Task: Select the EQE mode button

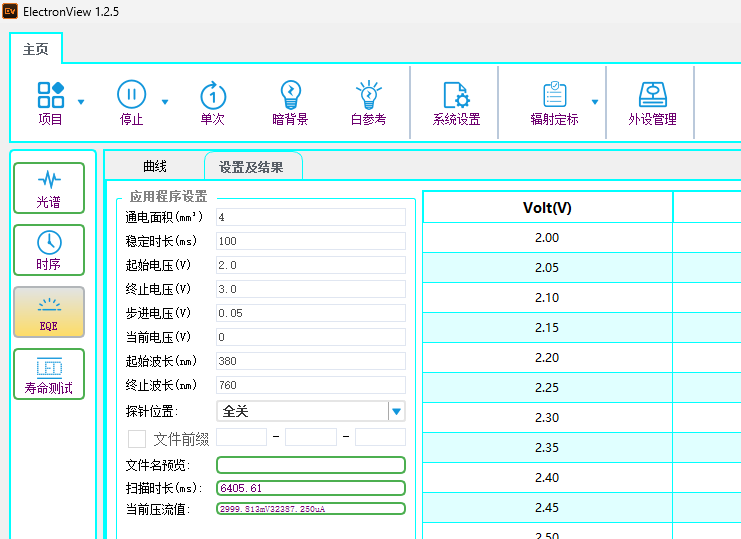Action: pyautogui.click(x=49, y=312)
